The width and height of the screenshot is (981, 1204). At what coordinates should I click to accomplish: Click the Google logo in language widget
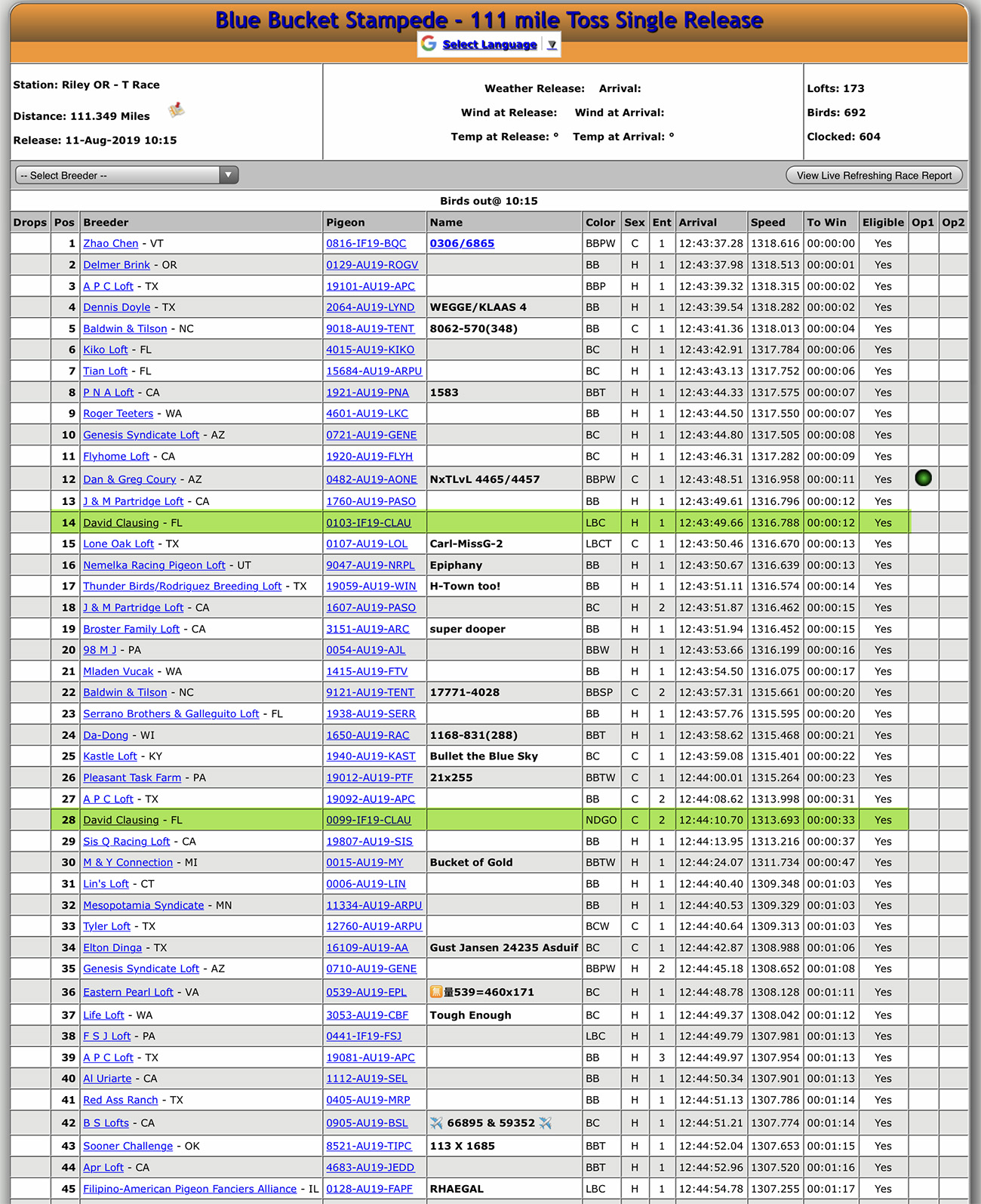click(429, 44)
